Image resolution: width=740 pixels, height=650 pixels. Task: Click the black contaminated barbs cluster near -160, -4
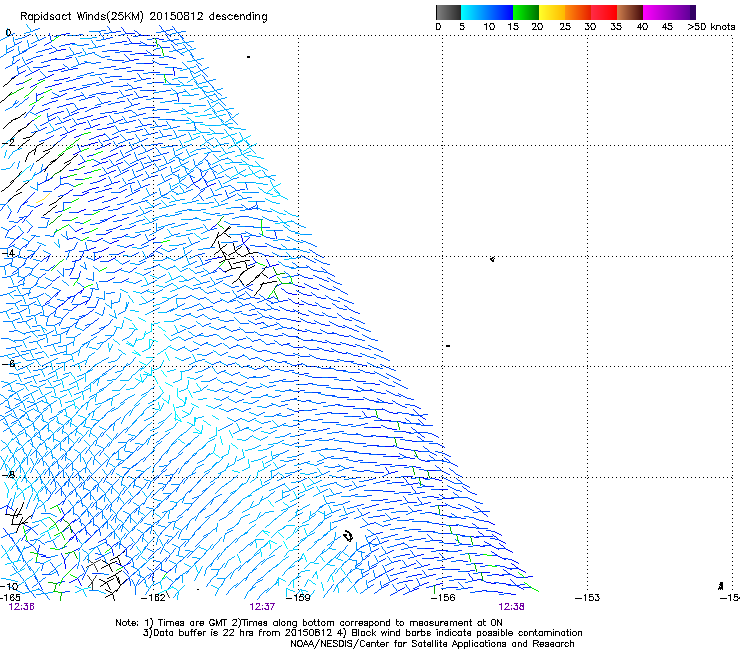243,260
